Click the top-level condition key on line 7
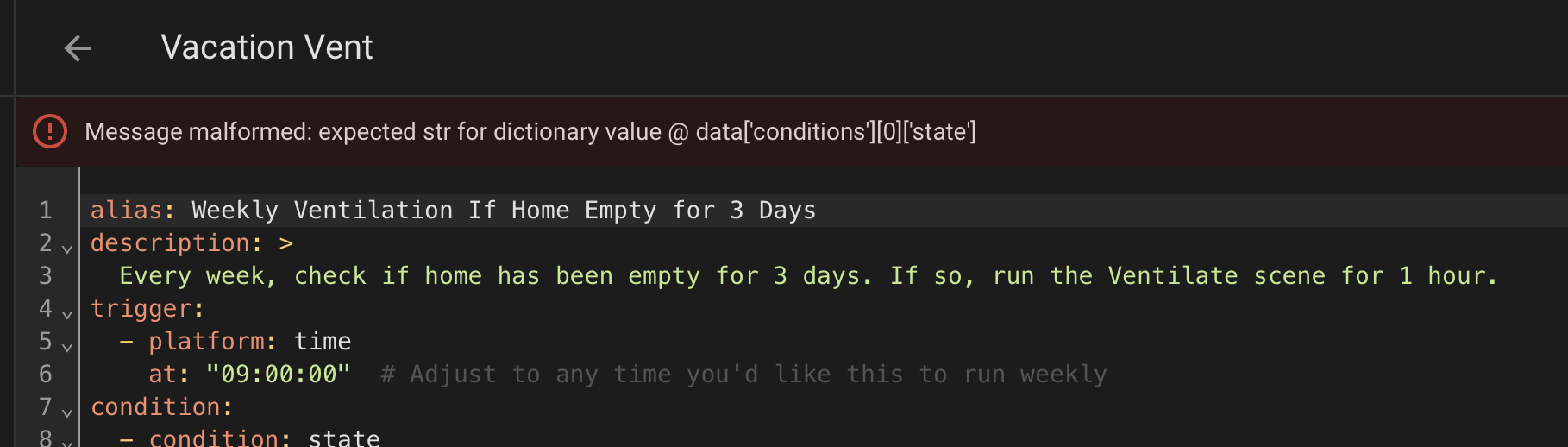Image resolution: width=1568 pixels, height=447 pixels. pos(156,407)
